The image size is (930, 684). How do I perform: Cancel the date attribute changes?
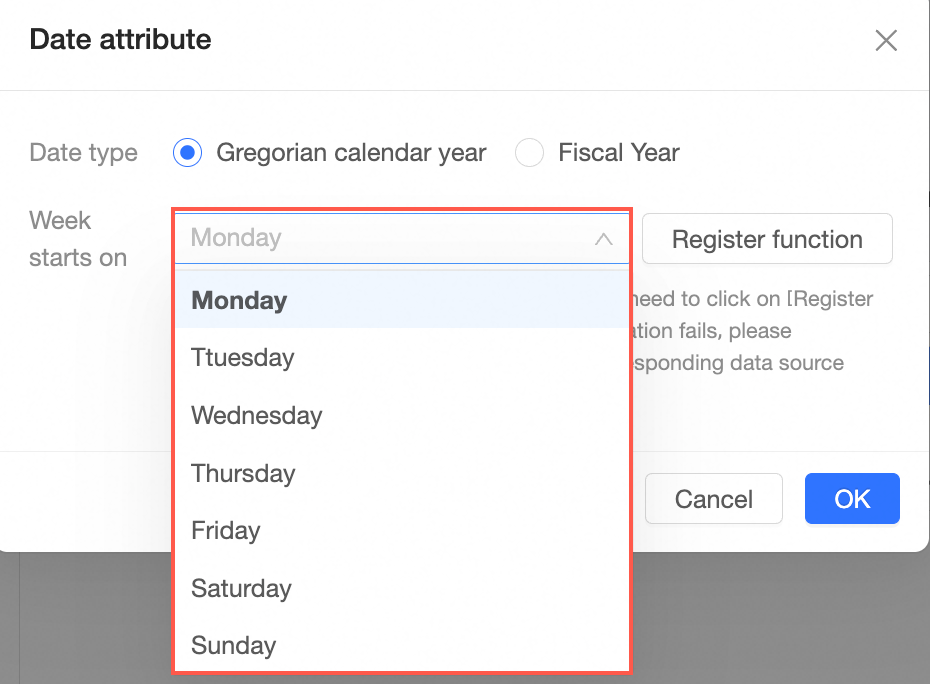point(713,499)
